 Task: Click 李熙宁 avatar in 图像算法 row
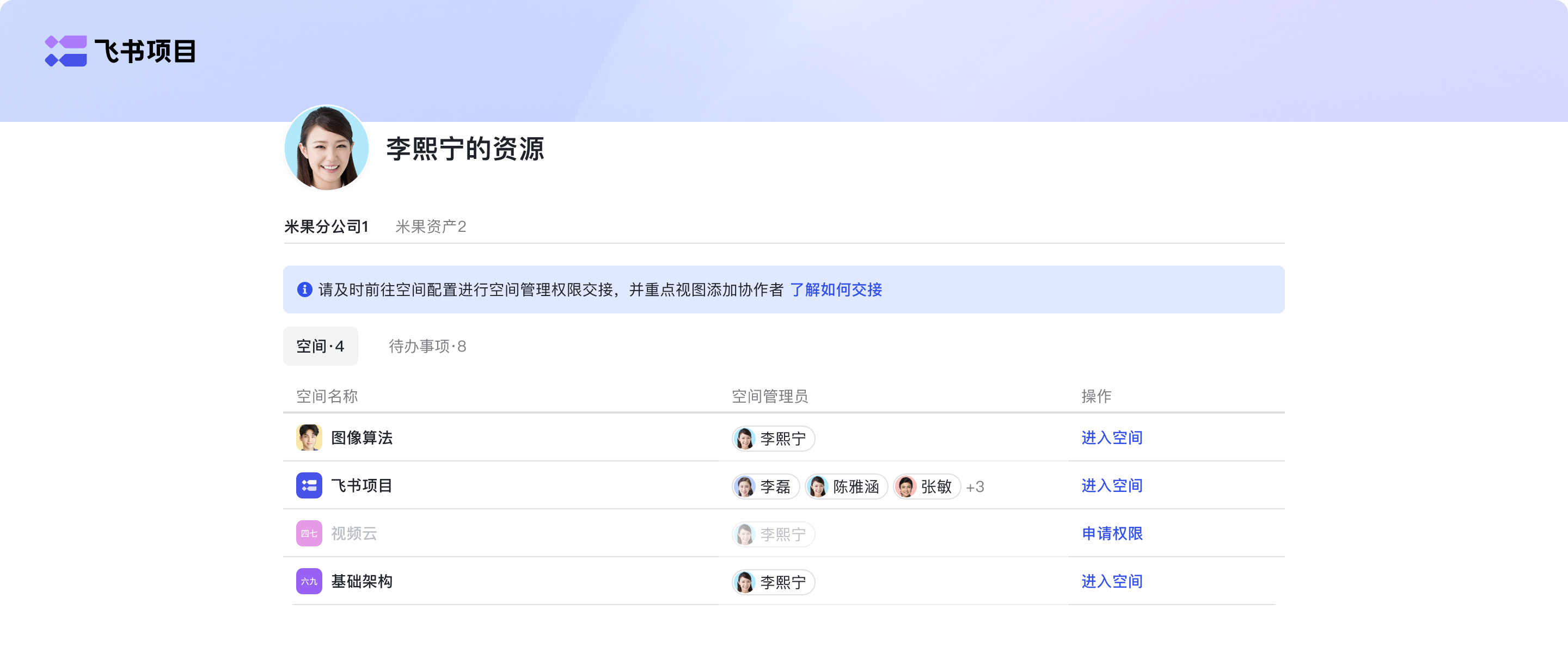click(744, 439)
